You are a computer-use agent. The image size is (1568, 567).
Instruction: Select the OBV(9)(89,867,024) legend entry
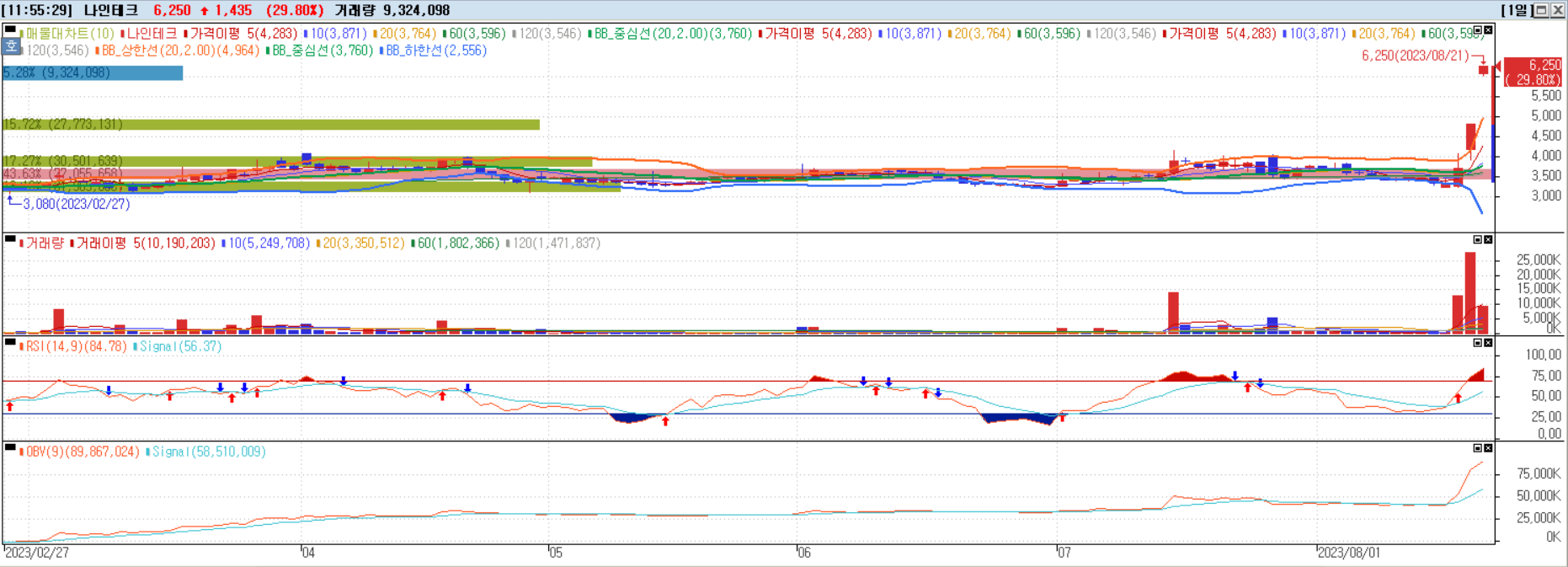click(79, 452)
